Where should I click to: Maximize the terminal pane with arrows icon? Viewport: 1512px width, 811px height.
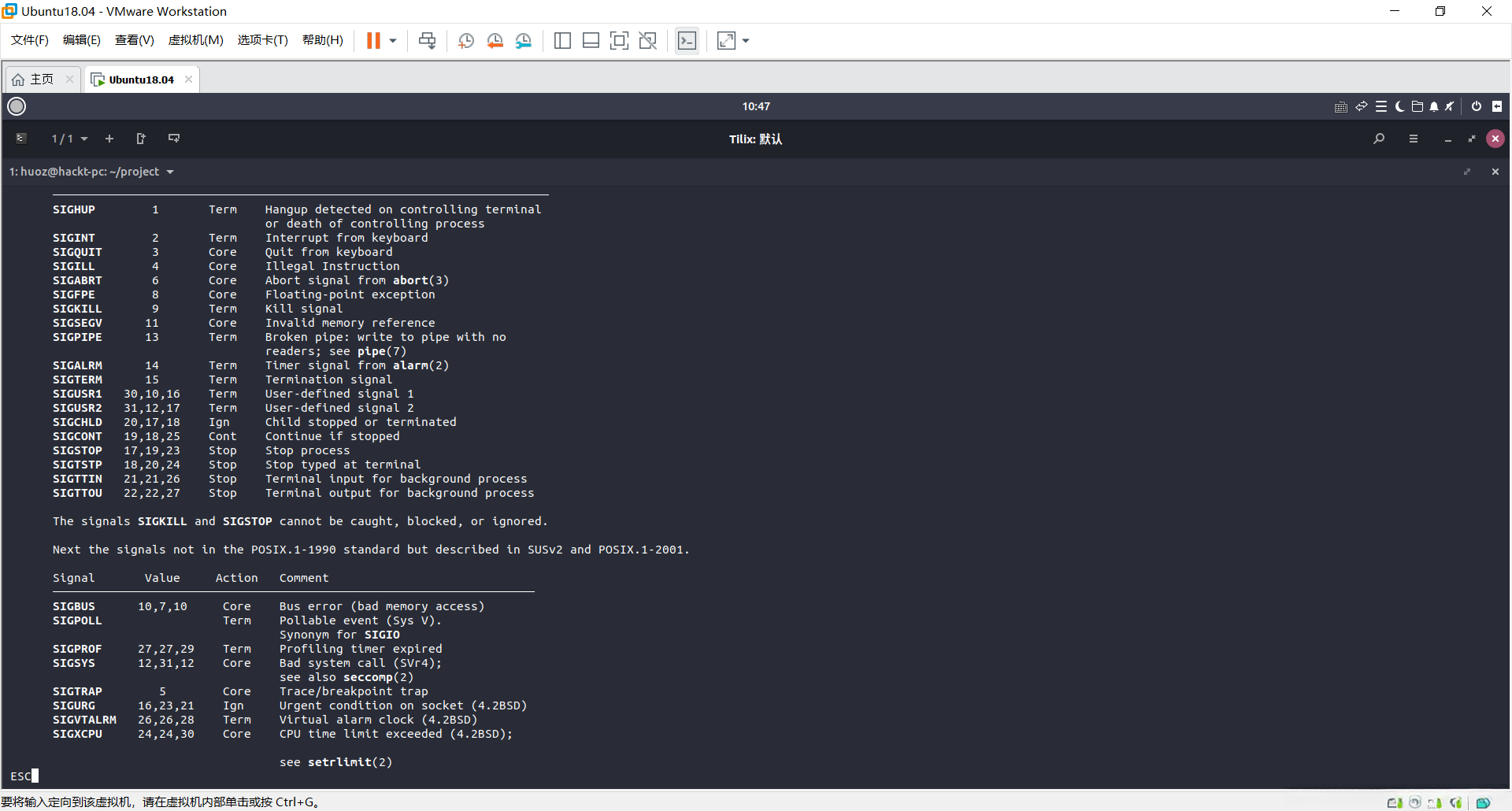[1467, 172]
